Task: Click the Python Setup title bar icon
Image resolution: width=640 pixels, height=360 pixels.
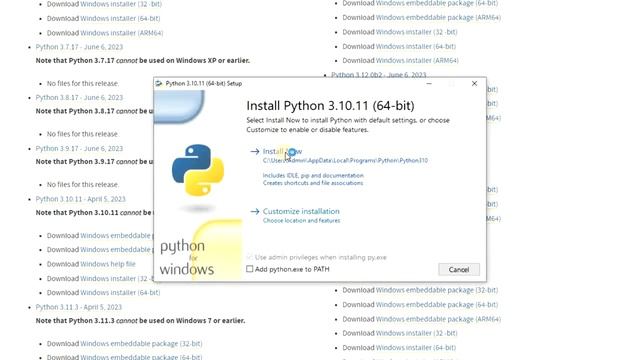Action: tap(159, 83)
